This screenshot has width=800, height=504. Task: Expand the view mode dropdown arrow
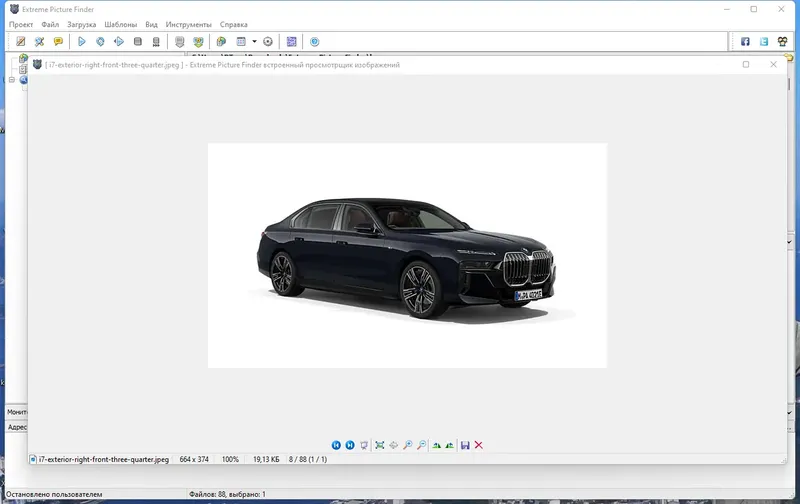[x=254, y=42]
